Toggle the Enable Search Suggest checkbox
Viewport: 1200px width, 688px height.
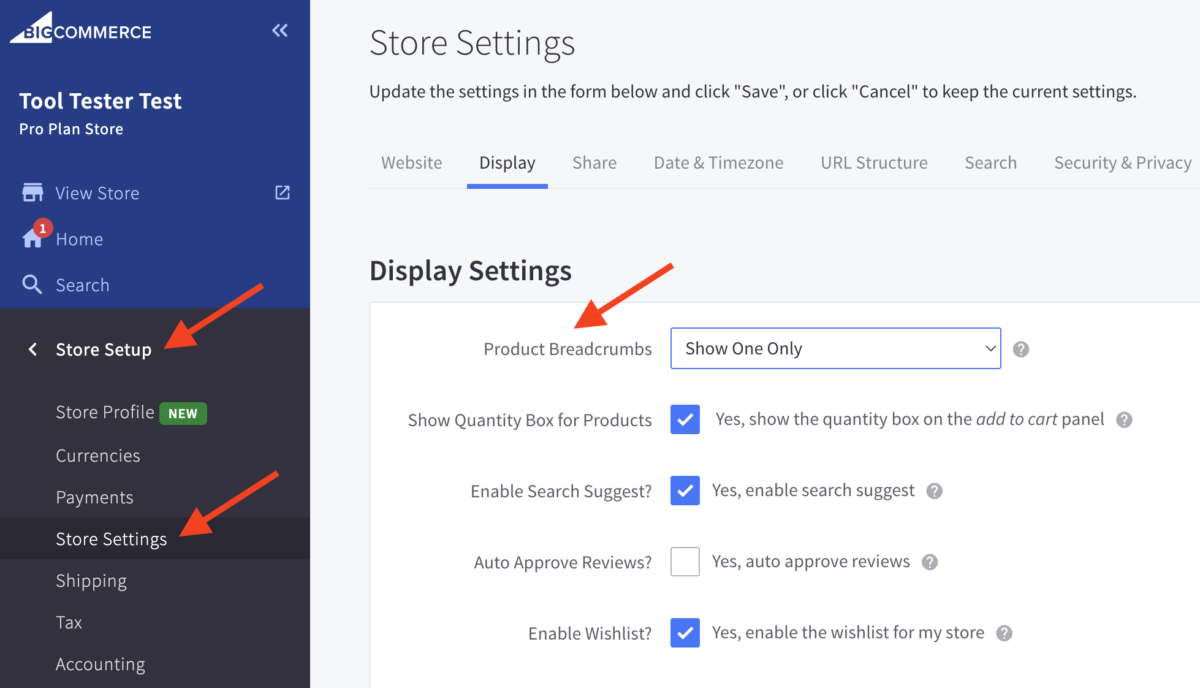pos(685,491)
